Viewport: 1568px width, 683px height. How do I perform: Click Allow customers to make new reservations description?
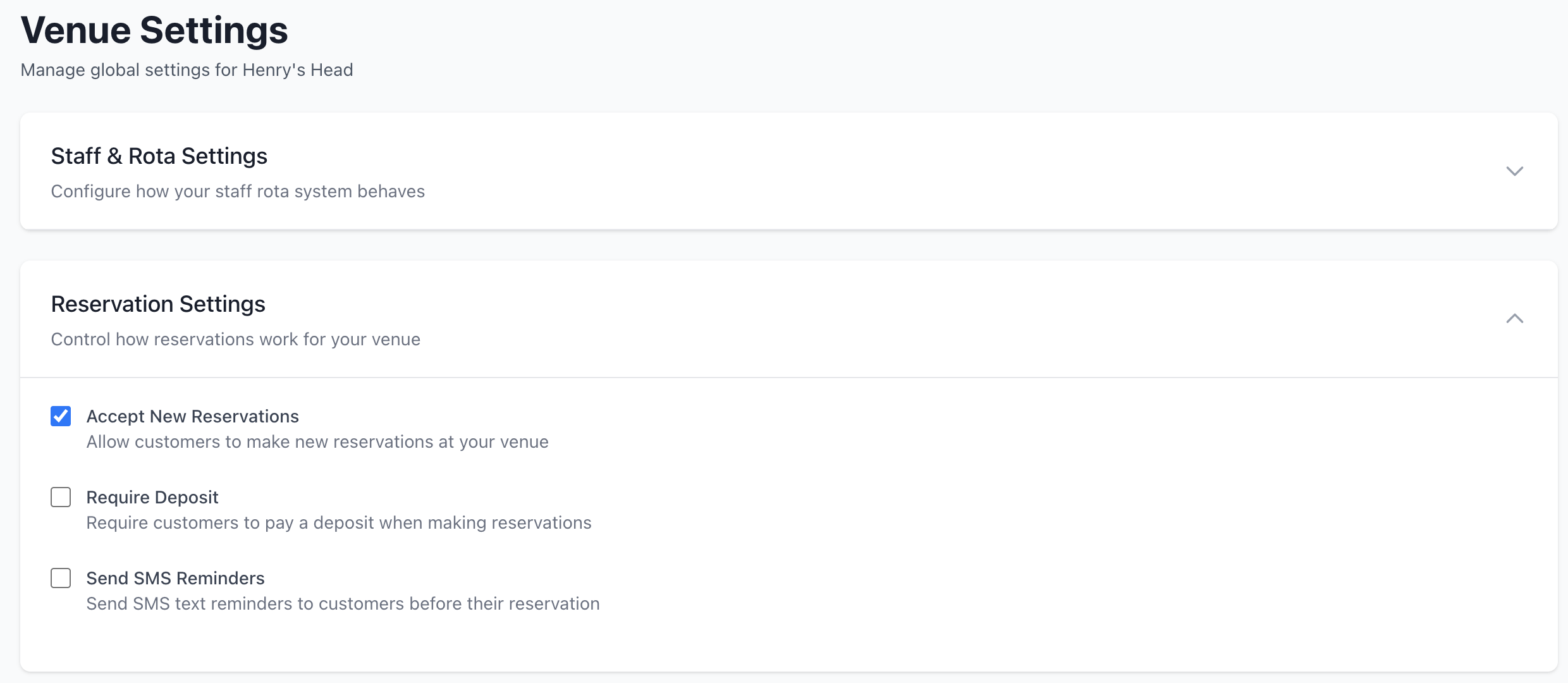click(x=317, y=441)
